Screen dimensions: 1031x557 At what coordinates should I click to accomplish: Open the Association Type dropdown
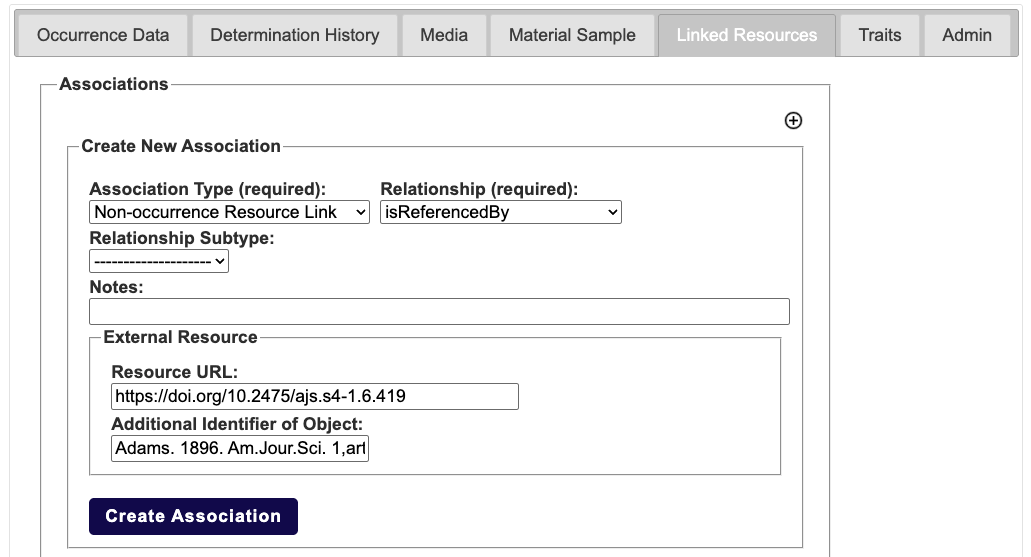[x=229, y=212]
